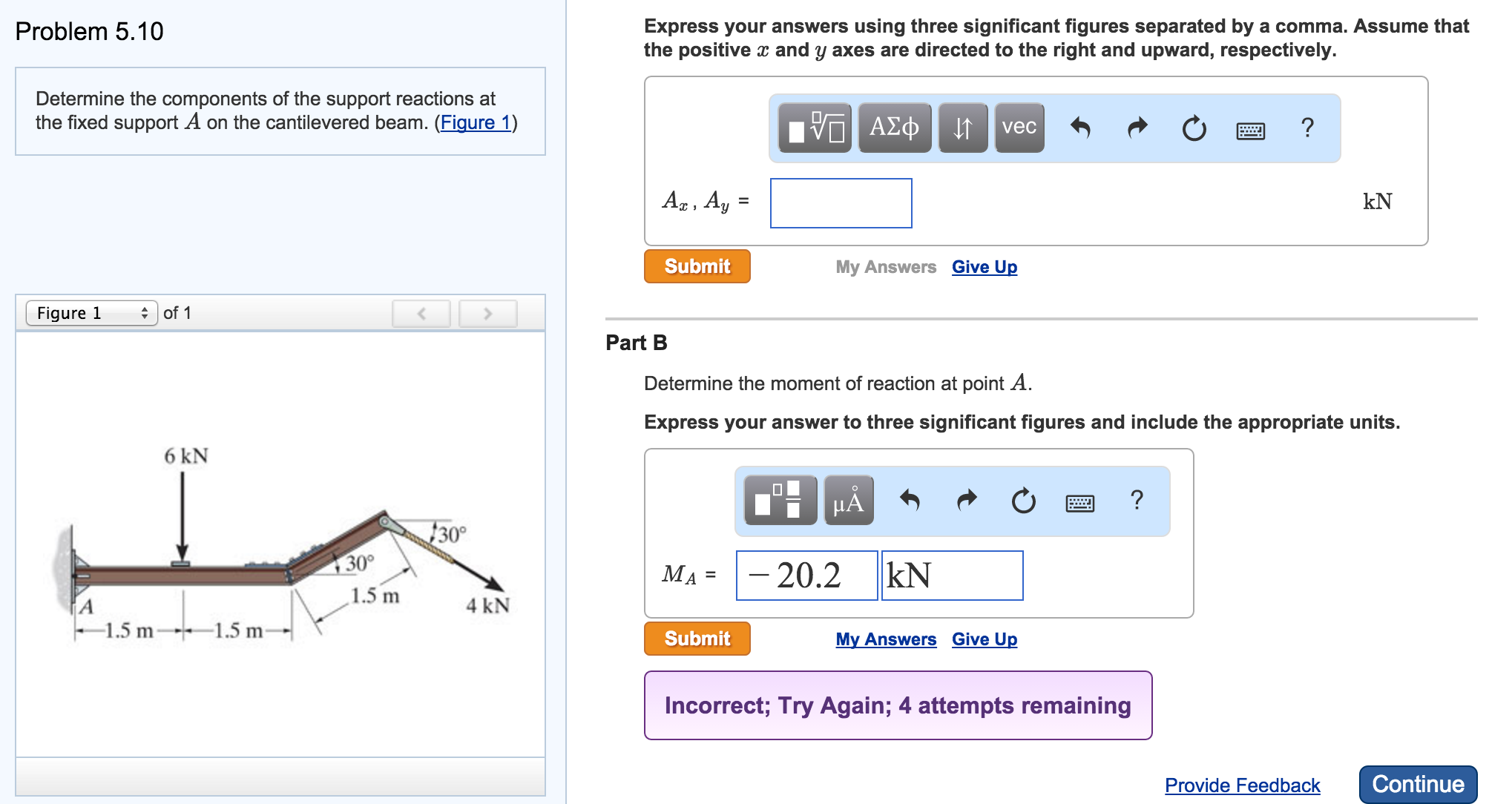
Task: Click Give Up for Part B
Action: point(985,639)
